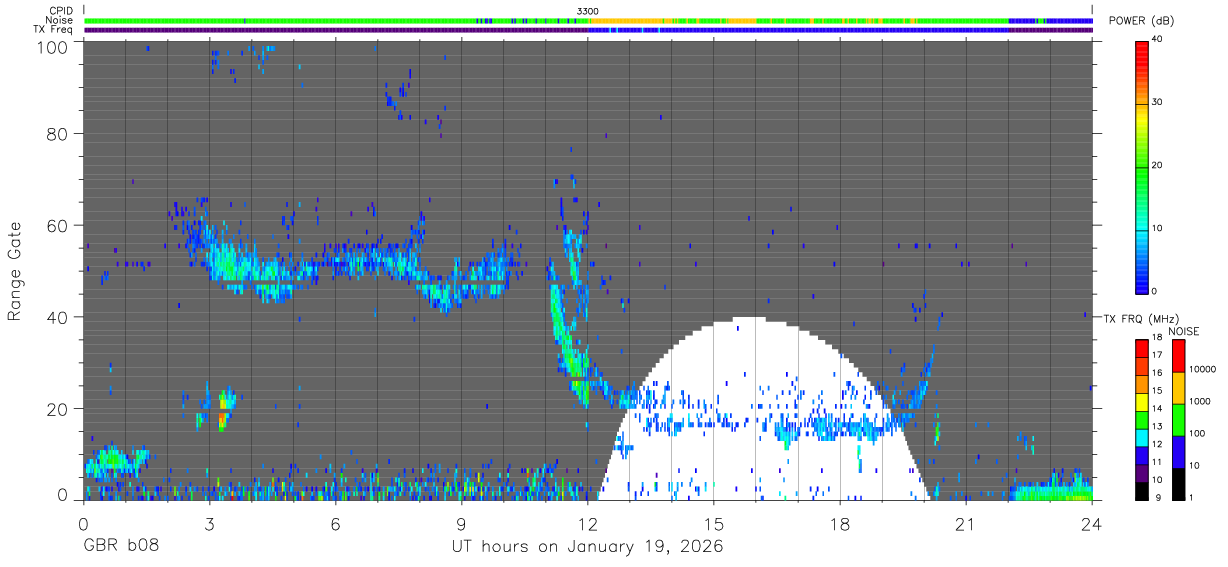The image size is (1228, 567).
Task: Click the TX Freq row label
Action: pos(53,30)
